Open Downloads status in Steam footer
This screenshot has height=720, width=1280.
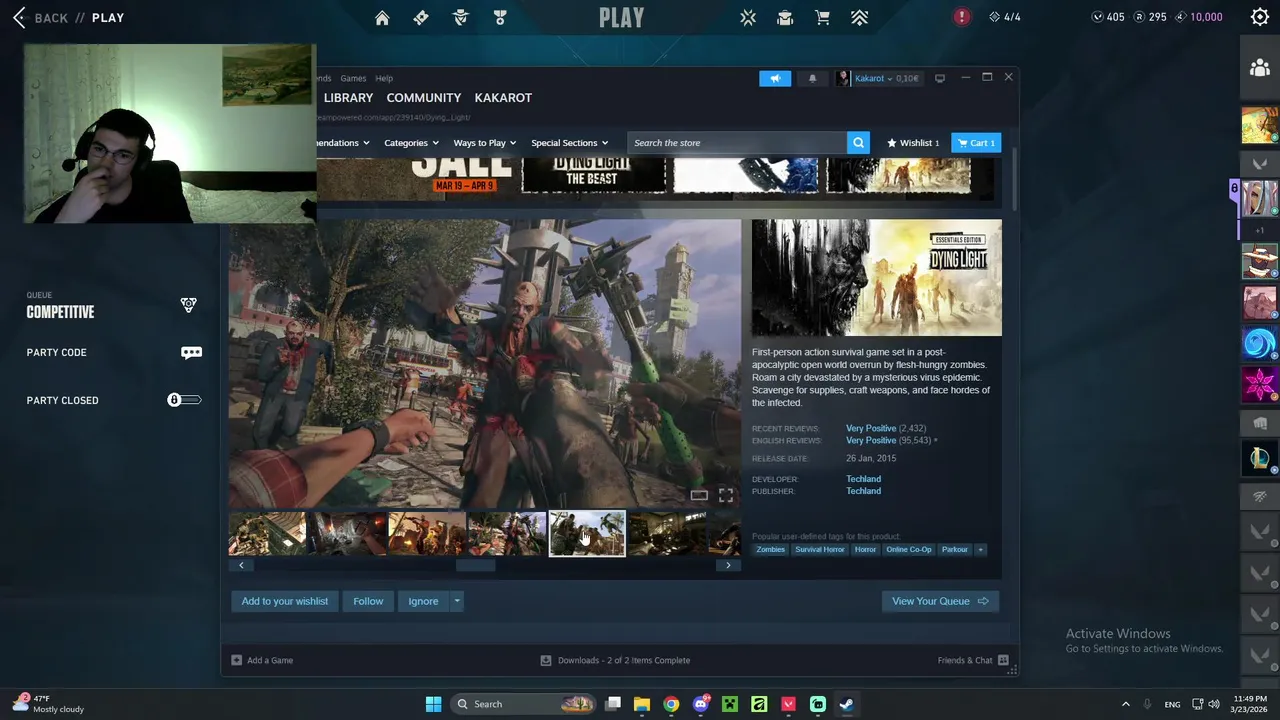click(615, 660)
